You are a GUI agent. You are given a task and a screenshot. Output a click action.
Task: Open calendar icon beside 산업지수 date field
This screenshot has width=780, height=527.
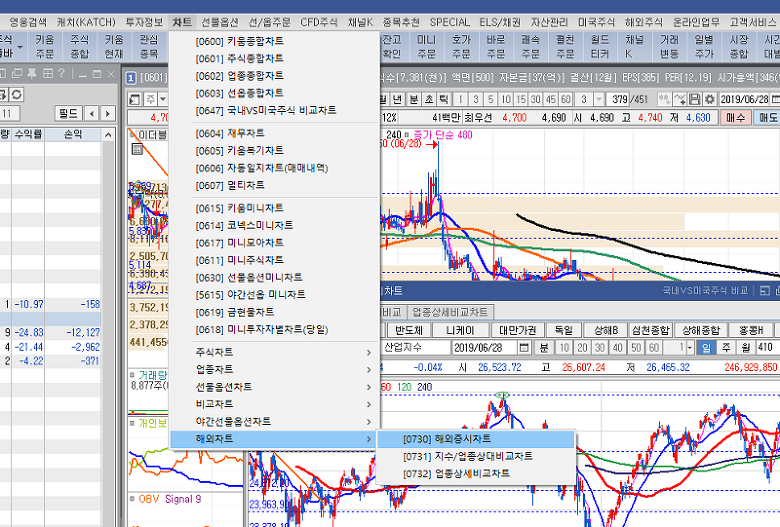coord(523,347)
